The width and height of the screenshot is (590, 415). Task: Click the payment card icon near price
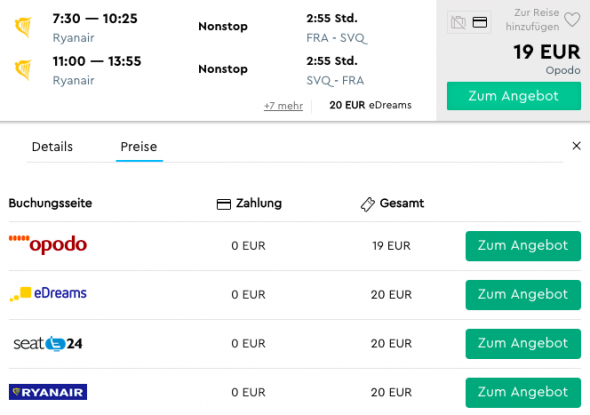coord(479,23)
